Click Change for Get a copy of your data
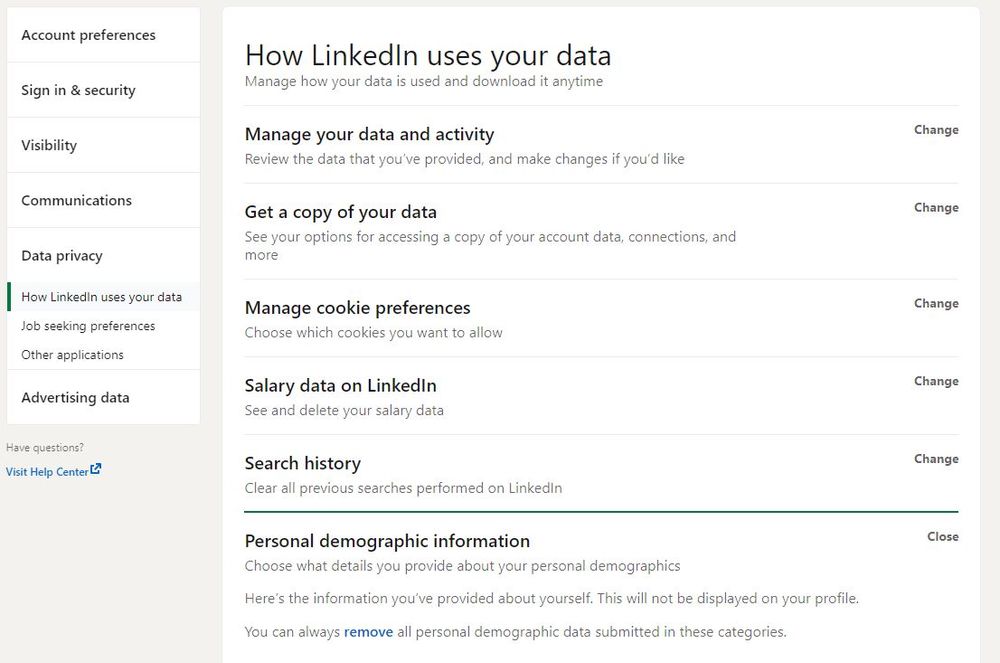Screen dimensions: 1000x663 pos(935,207)
